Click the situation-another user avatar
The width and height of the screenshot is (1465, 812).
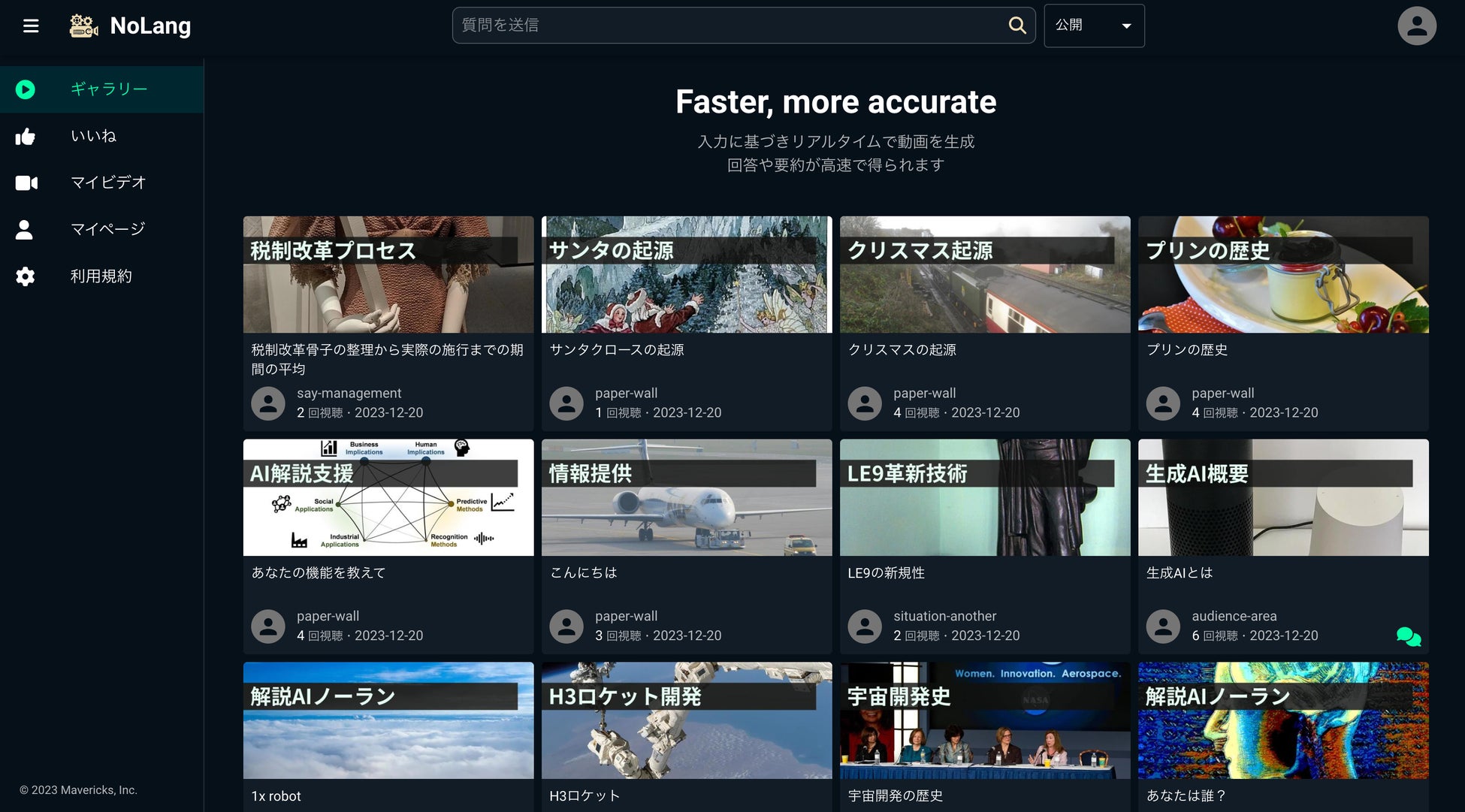(865, 626)
